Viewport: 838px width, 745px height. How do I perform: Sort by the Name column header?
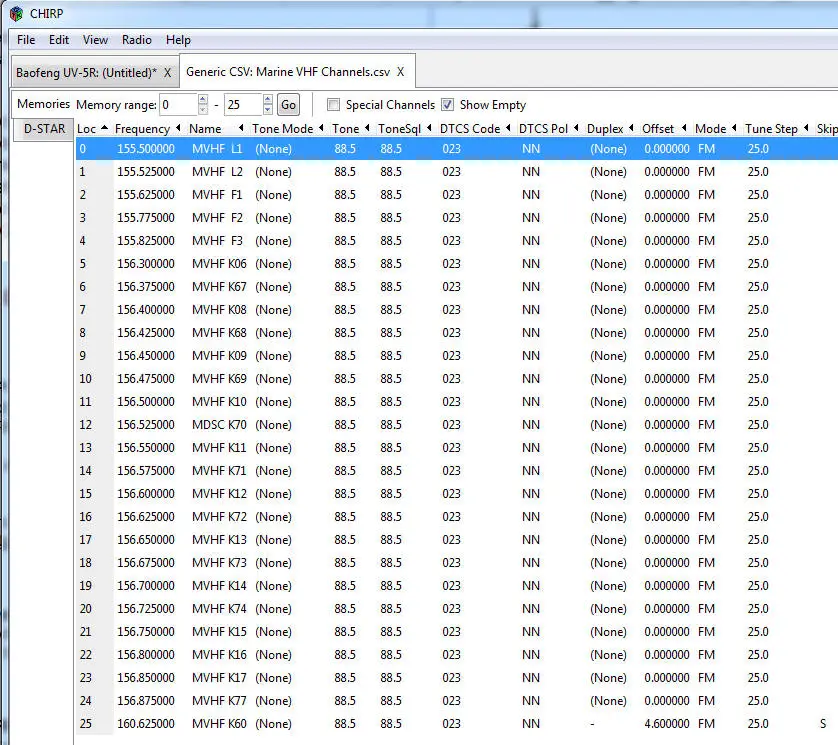pyautogui.click(x=216, y=129)
